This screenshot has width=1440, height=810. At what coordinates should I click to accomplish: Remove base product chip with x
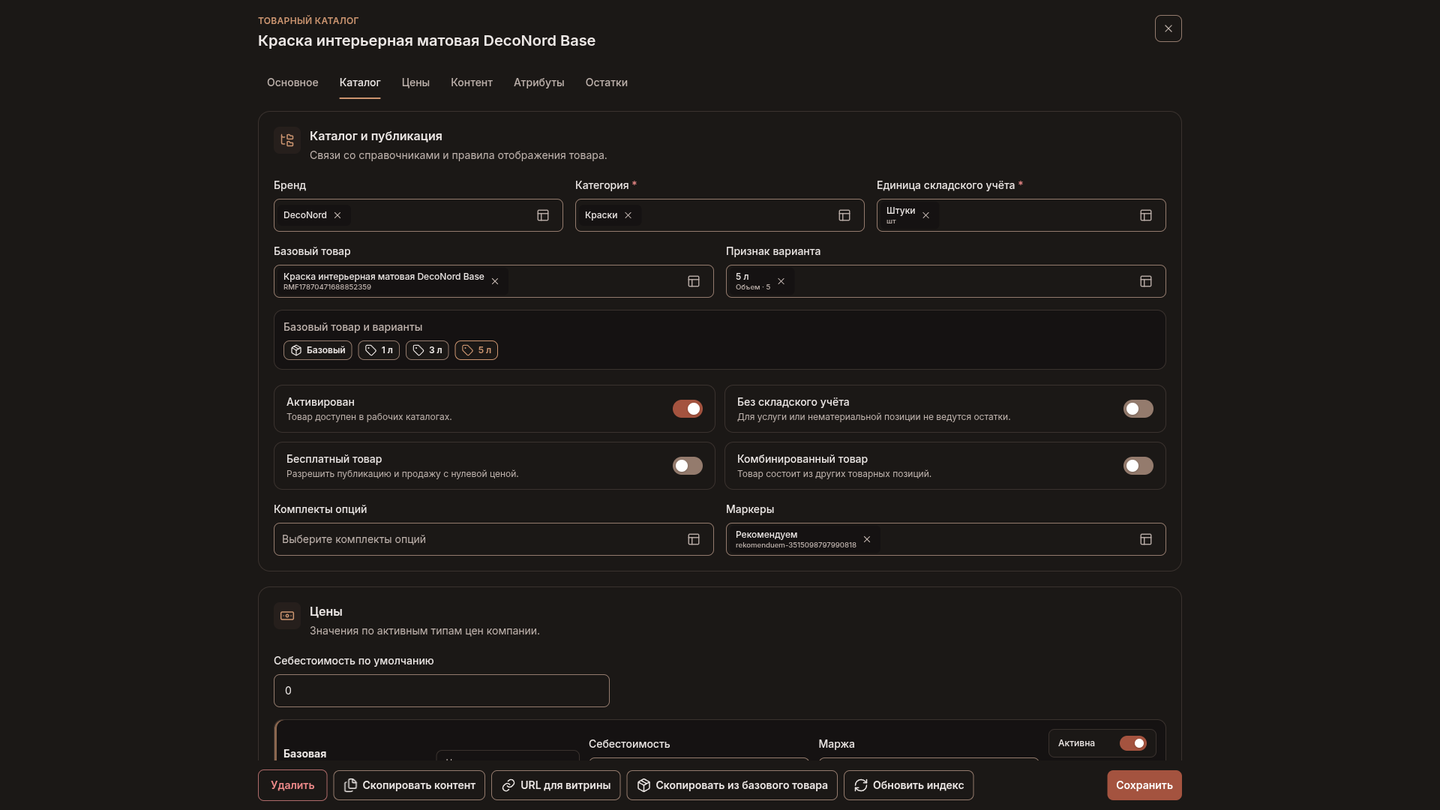click(495, 281)
